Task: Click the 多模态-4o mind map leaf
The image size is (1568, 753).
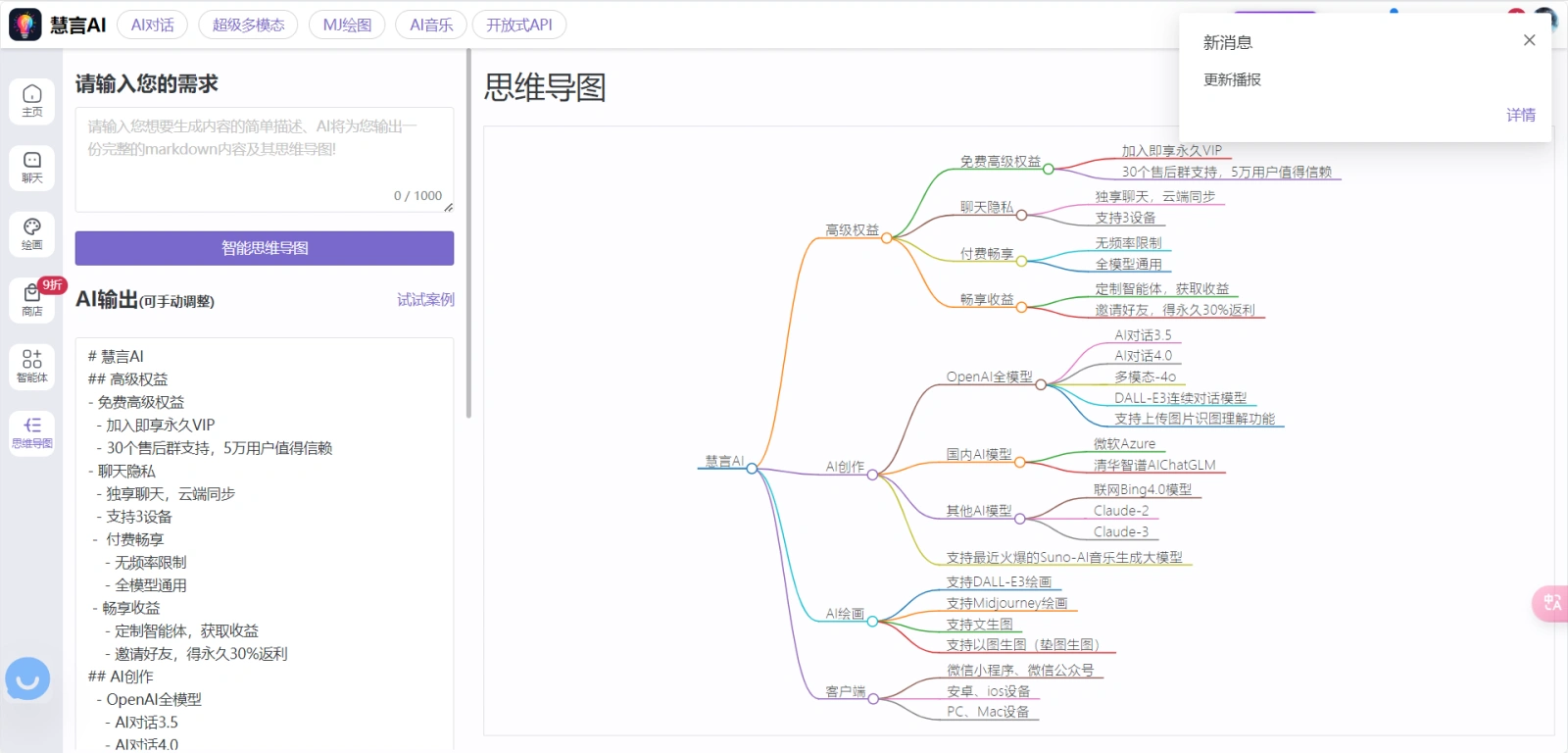Action: [1145, 376]
